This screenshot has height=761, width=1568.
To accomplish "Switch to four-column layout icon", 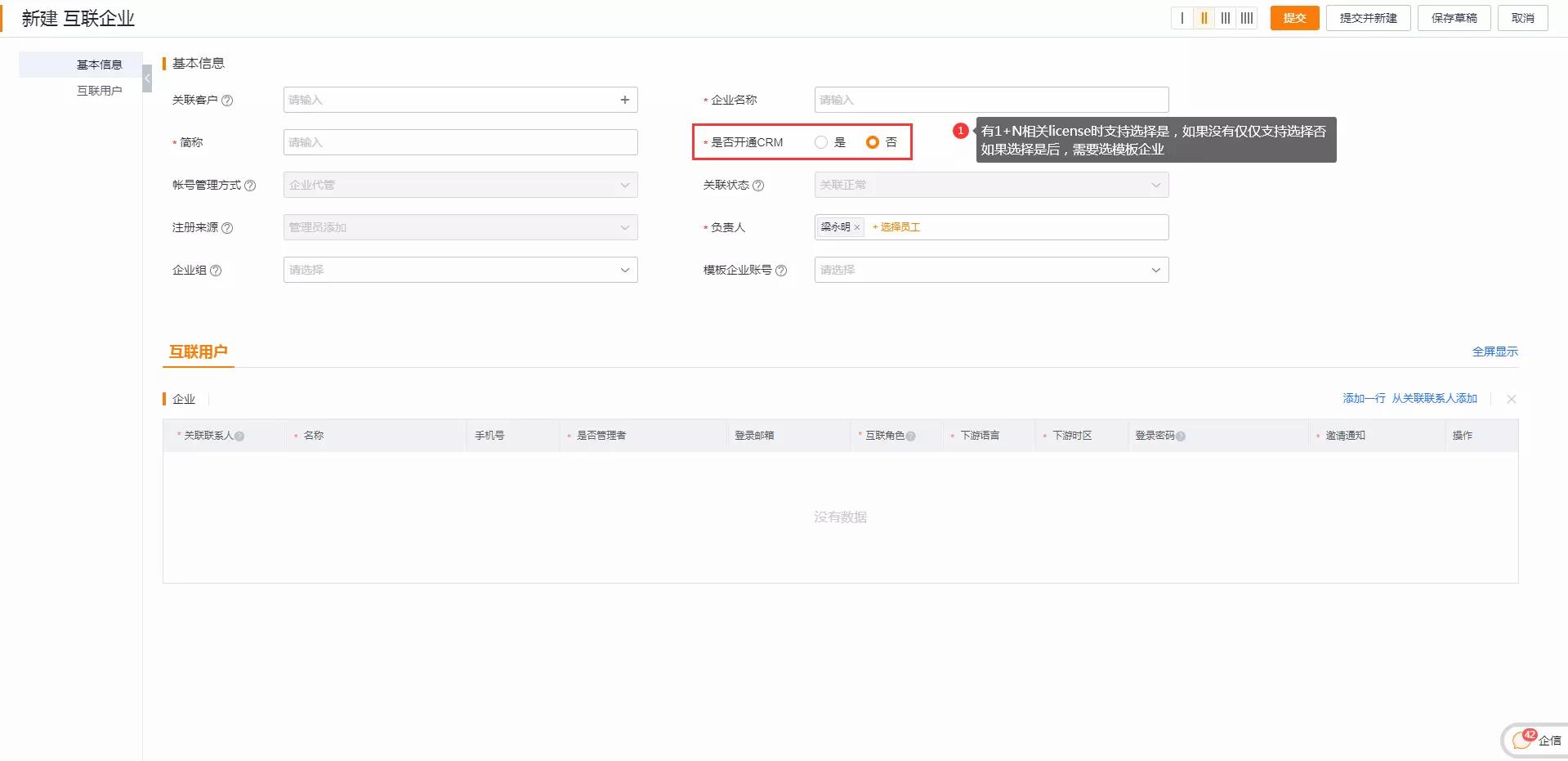I will [x=1246, y=18].
